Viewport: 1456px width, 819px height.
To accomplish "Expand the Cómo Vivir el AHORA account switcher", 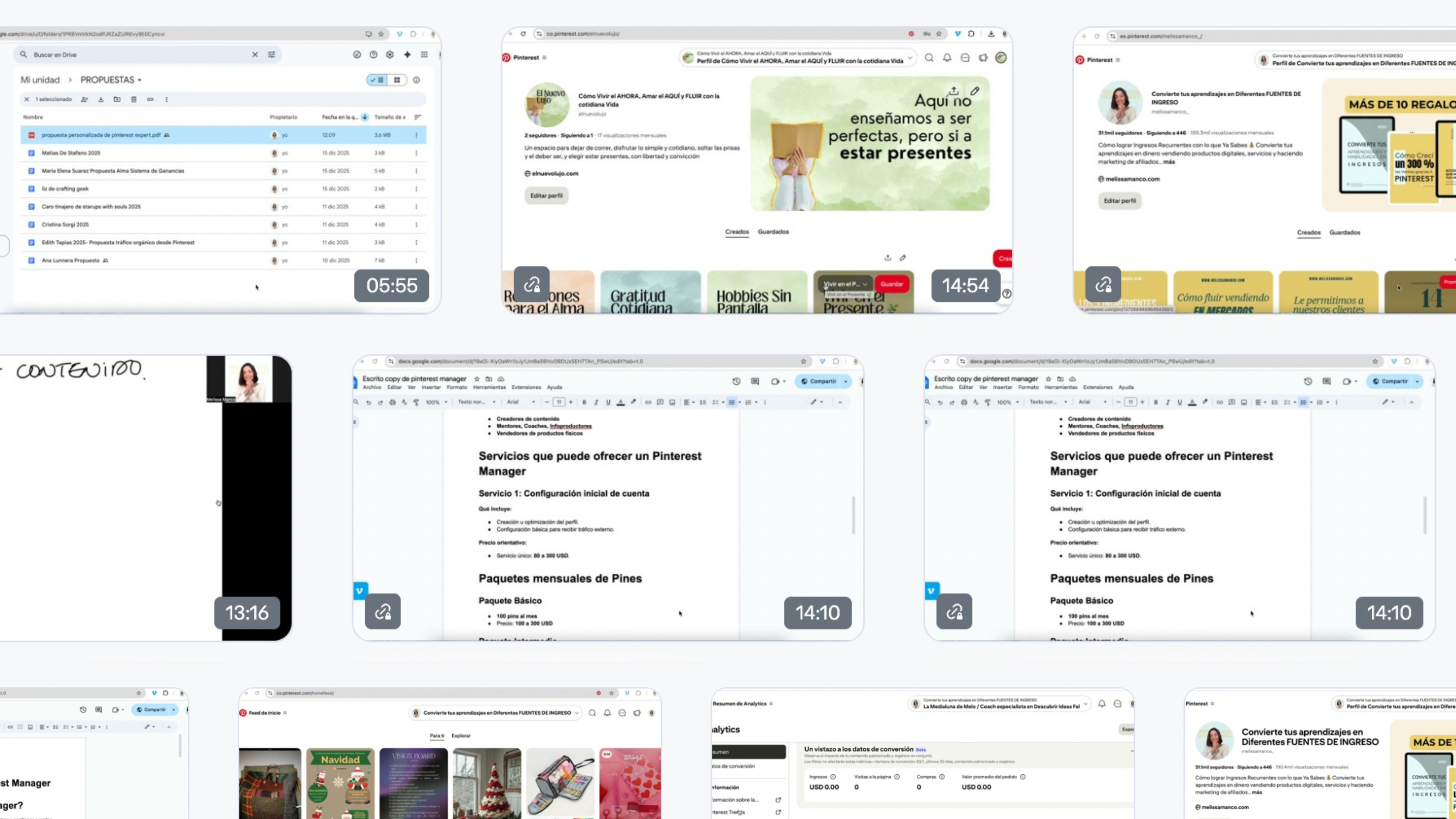I will (910, 58).
